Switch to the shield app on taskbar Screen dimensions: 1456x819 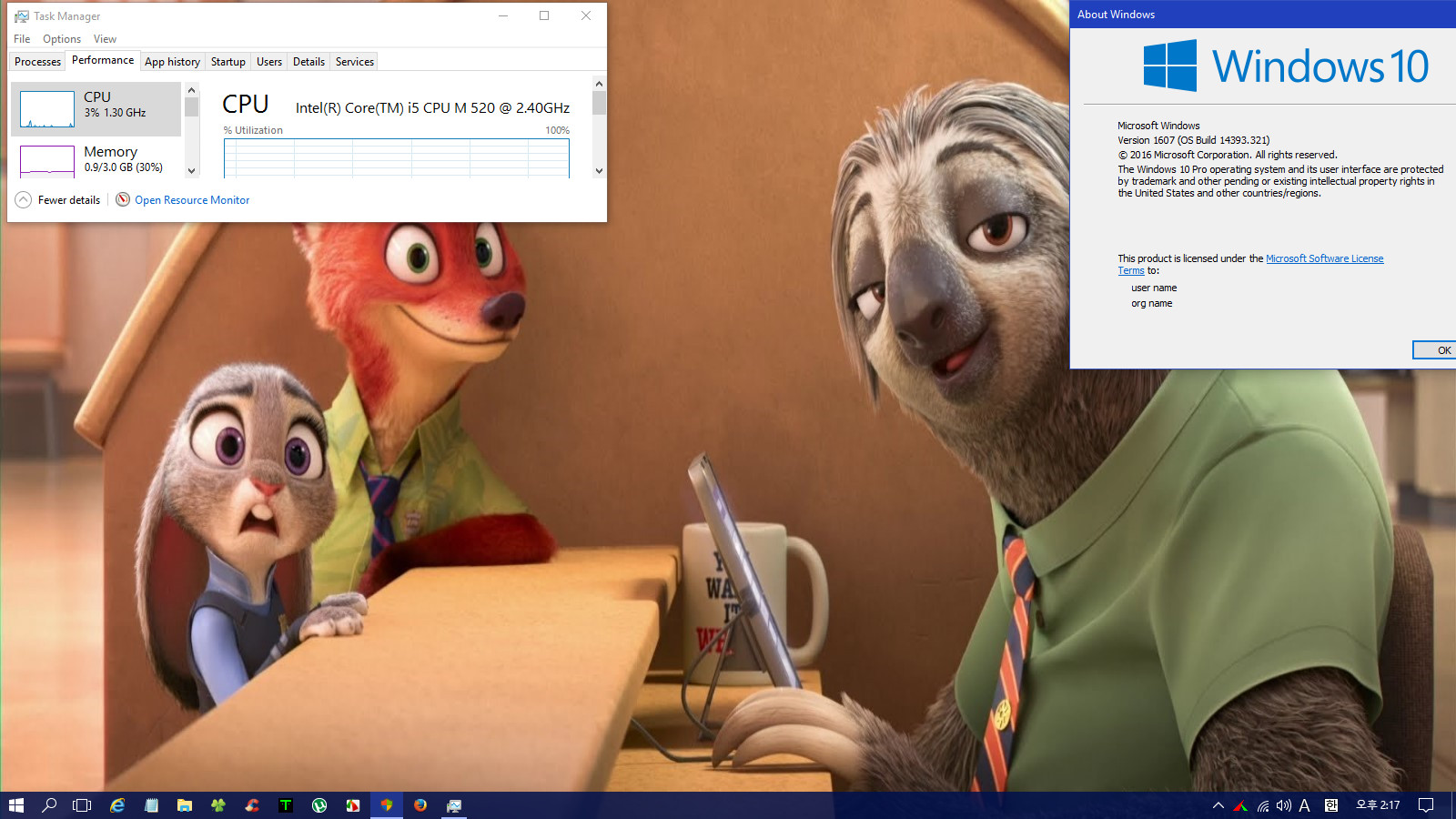[387, 805]
